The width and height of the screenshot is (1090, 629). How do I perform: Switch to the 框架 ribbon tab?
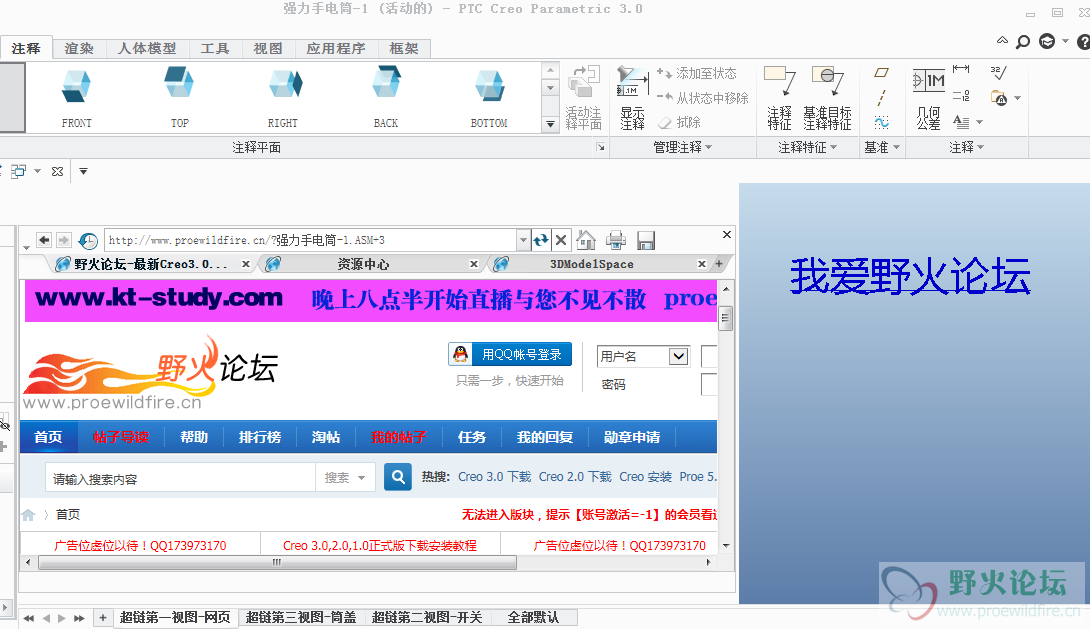tap(404, 49)
